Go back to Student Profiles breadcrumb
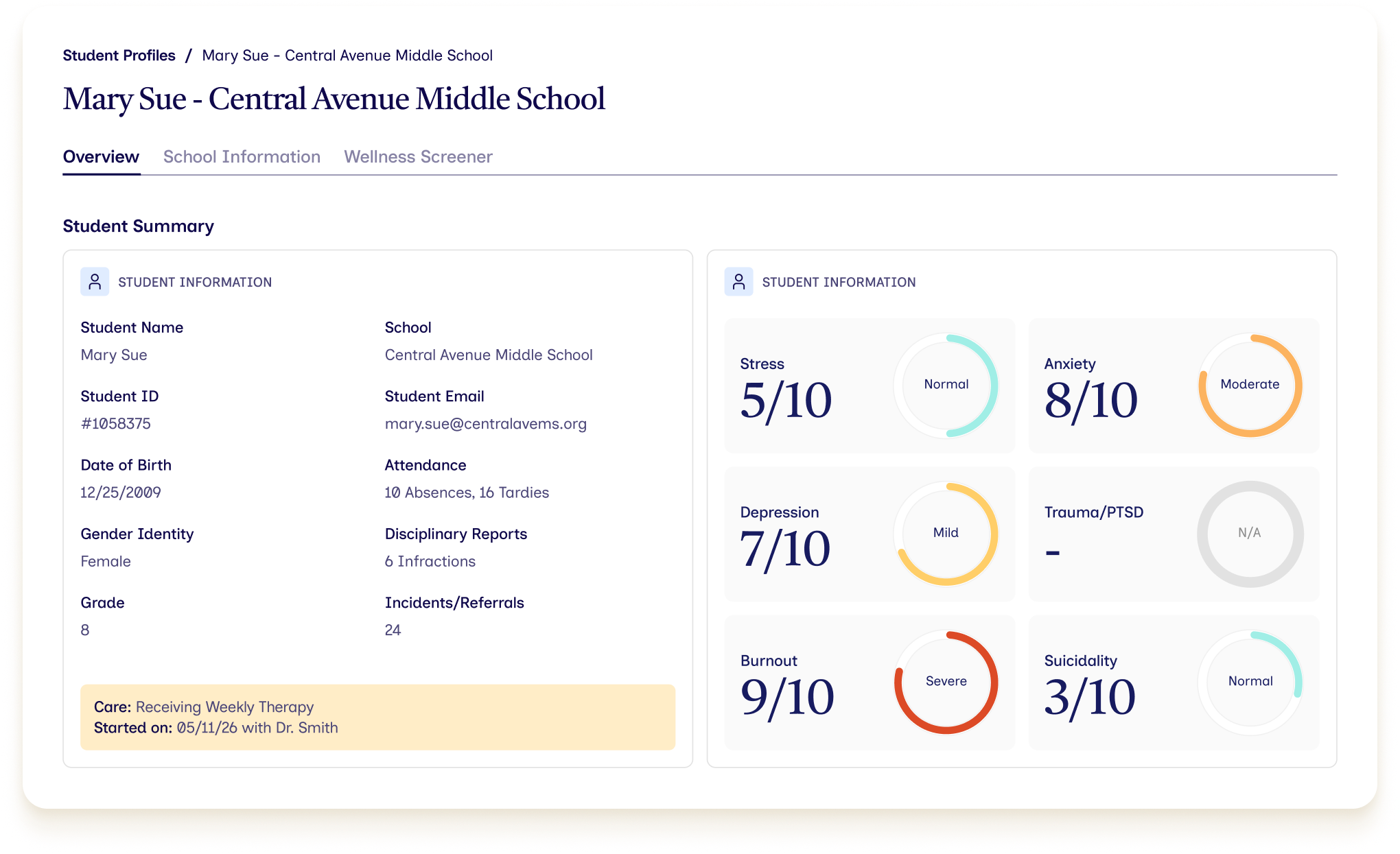The width and height of the screenshot is (1400, 854). [119, 56]
